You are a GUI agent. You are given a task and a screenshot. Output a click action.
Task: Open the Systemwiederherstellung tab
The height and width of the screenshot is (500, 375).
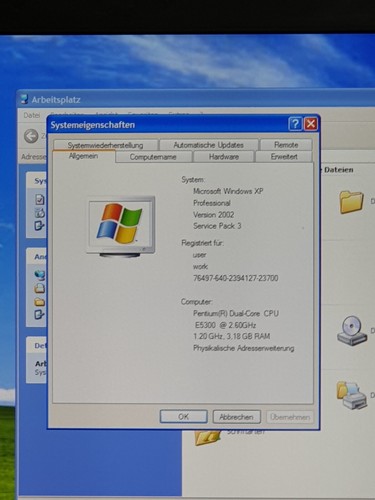[105, 145]
